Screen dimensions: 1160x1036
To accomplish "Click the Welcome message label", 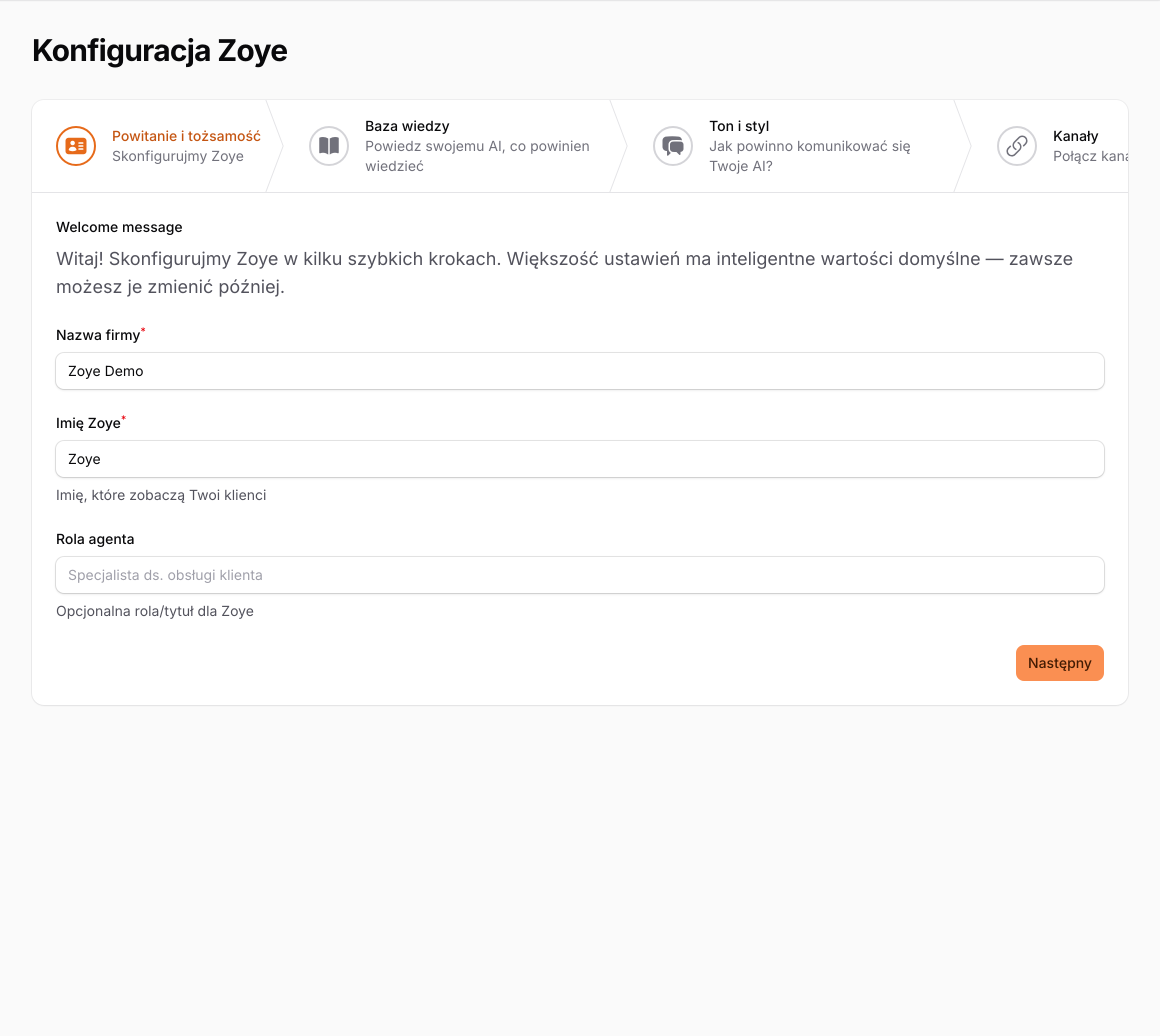I will [119, 227].
